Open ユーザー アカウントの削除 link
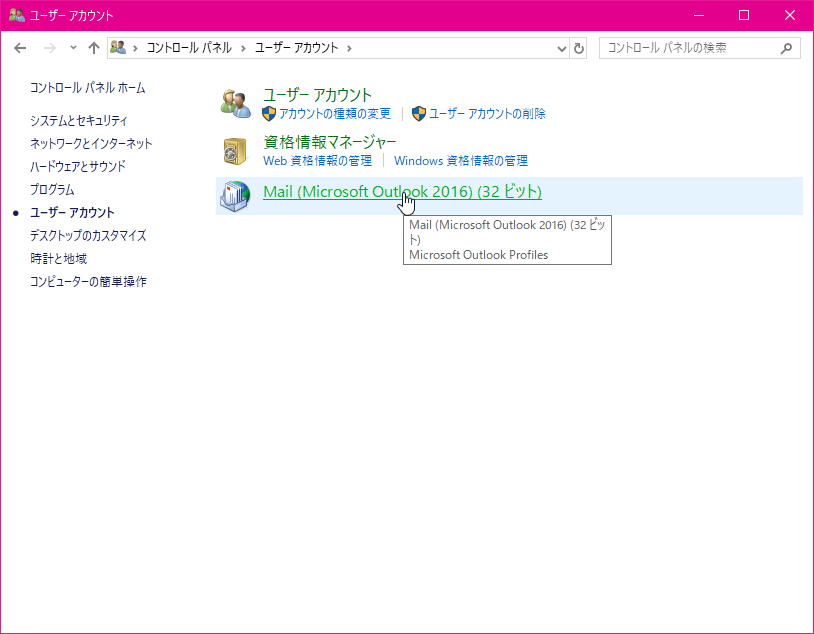 tap(487, 114)
